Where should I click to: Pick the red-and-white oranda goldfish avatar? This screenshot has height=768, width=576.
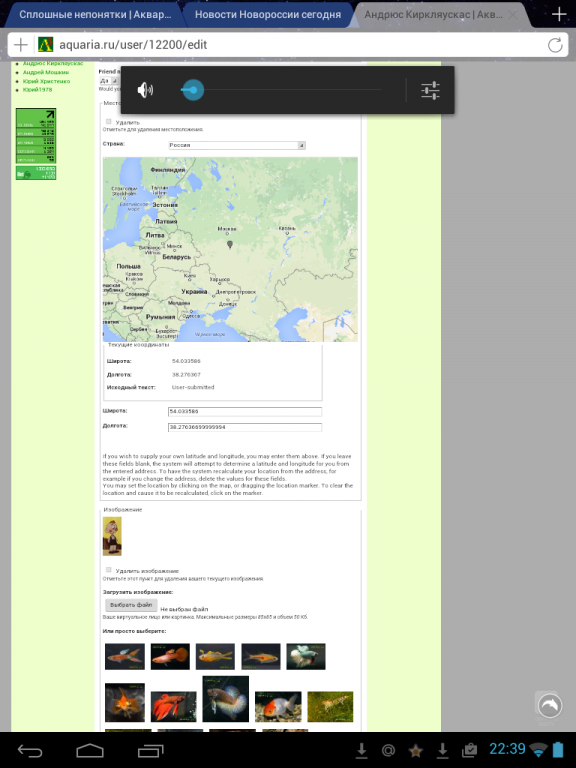tap(278, 706)
